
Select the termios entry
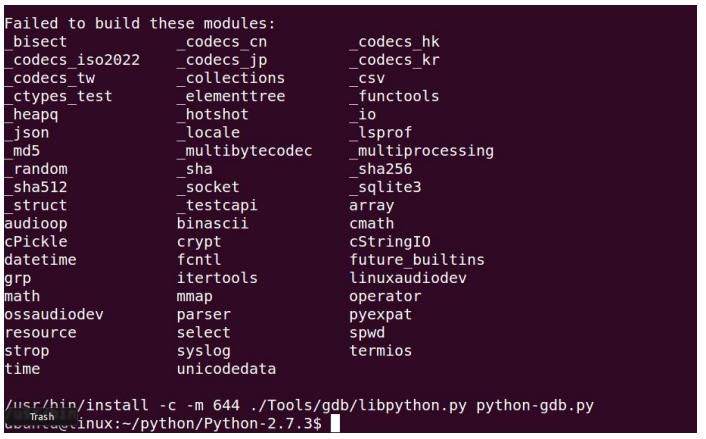point(381,351)
